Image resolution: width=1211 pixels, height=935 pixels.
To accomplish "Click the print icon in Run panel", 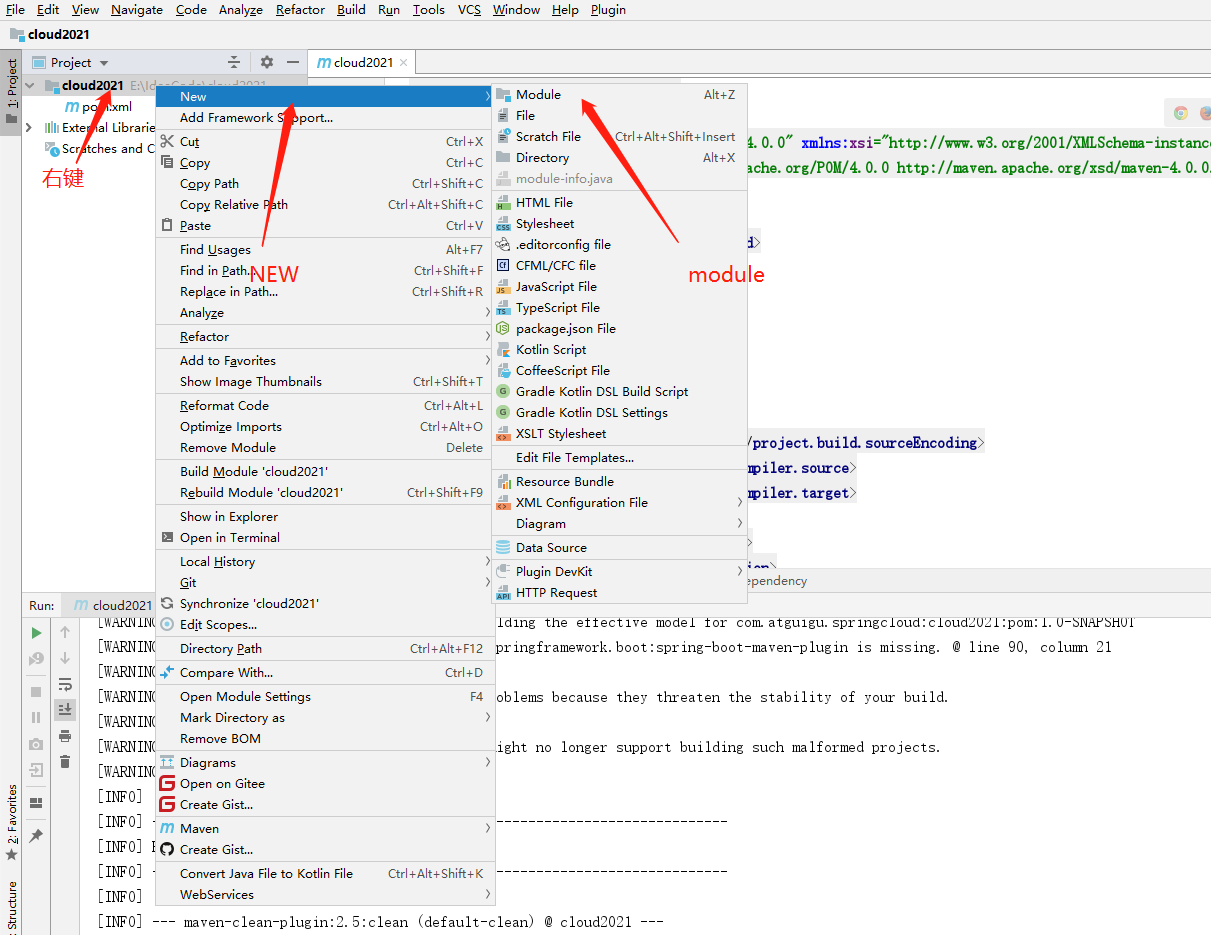I will [65, 735].
